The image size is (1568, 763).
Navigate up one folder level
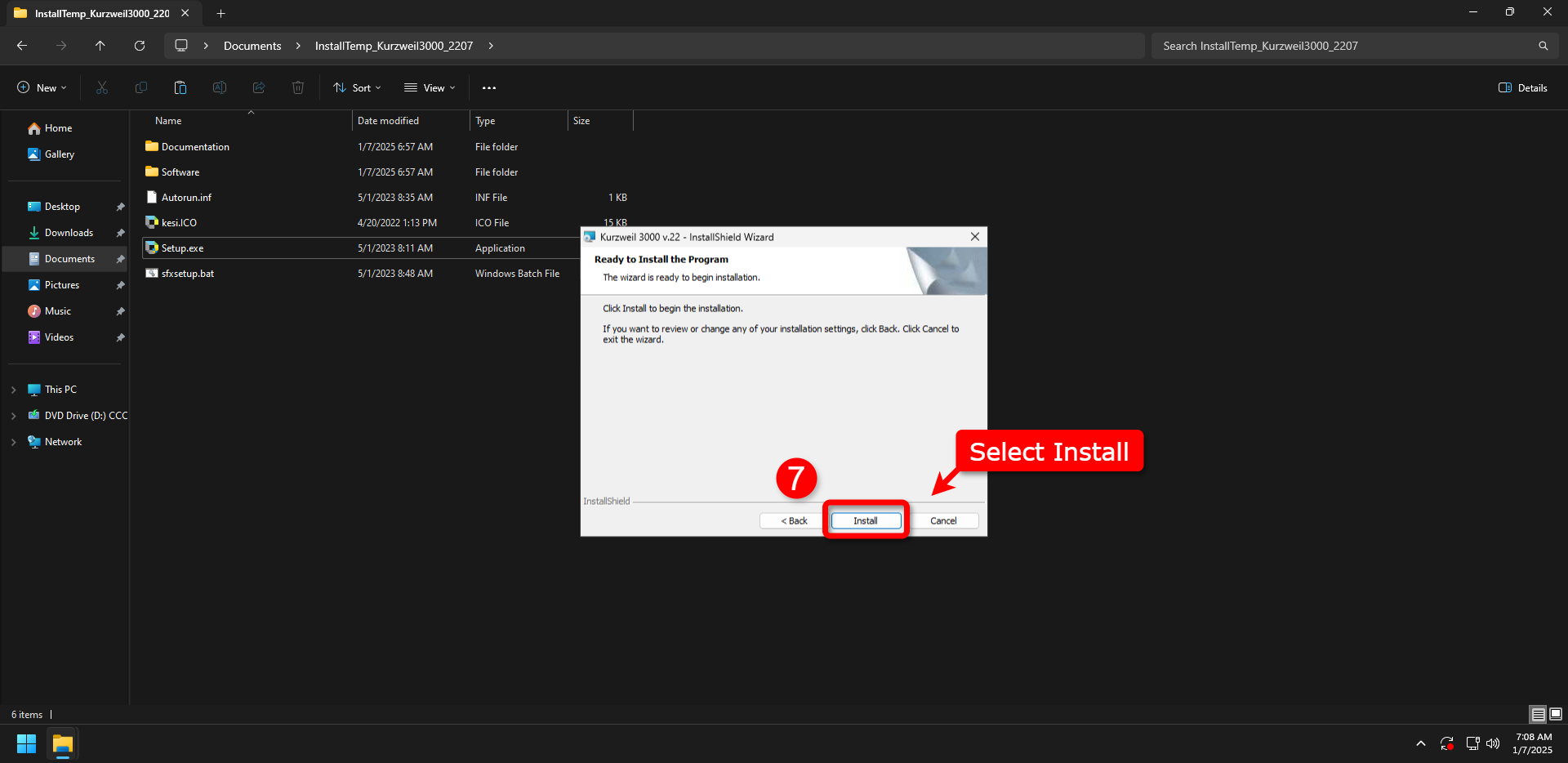(x=100, y=46)
